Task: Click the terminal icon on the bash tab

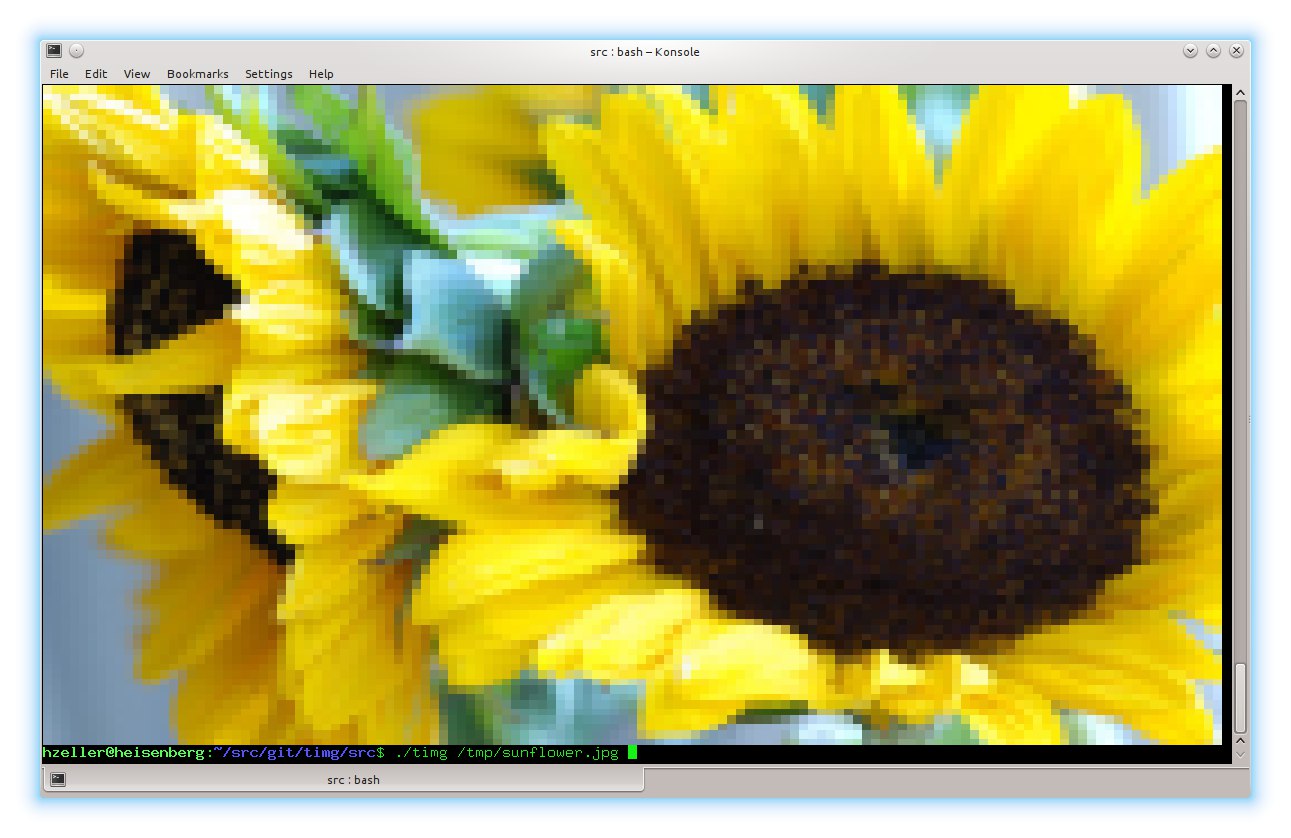Action: (58, 779)
